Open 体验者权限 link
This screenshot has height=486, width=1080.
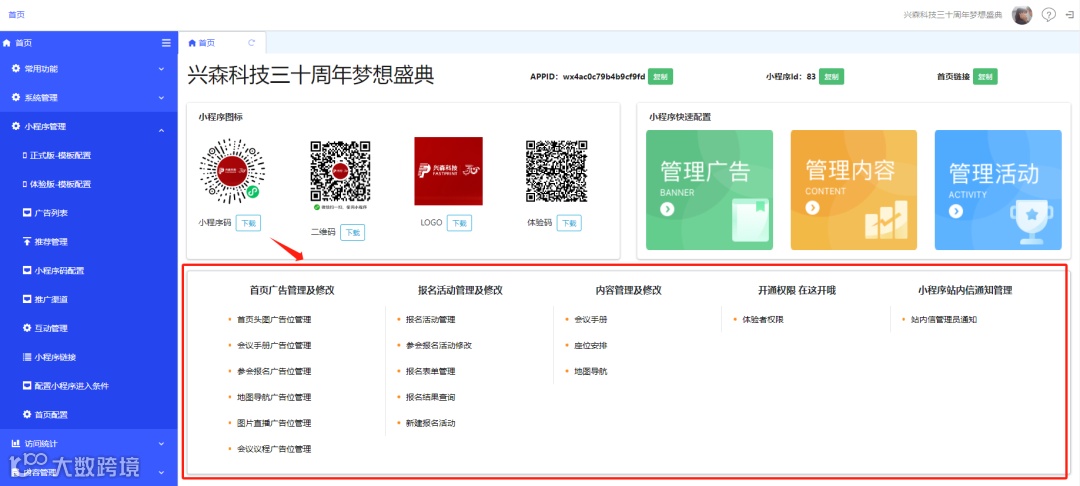[x=763, y=319]
